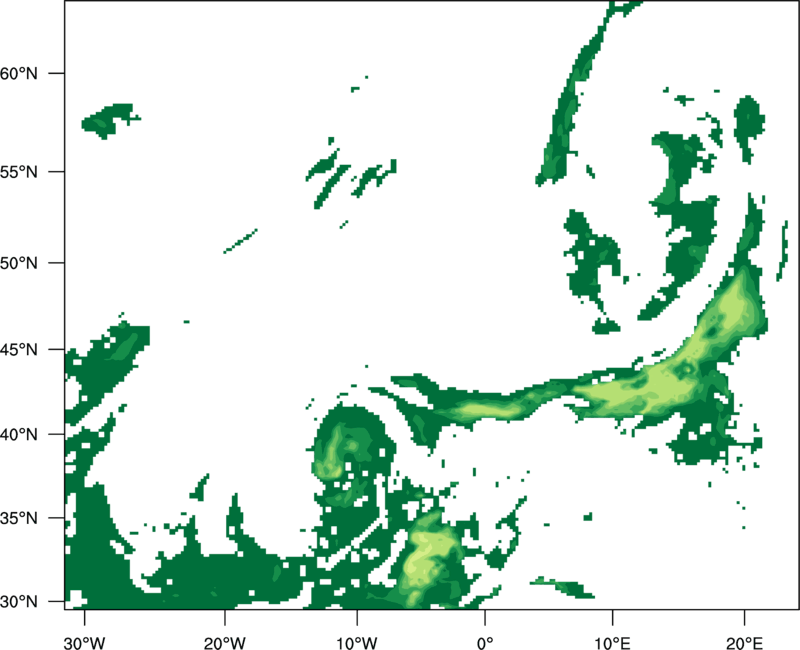Click the 50°N latitude label
The image size is (800, 650).
pos(19,263)
